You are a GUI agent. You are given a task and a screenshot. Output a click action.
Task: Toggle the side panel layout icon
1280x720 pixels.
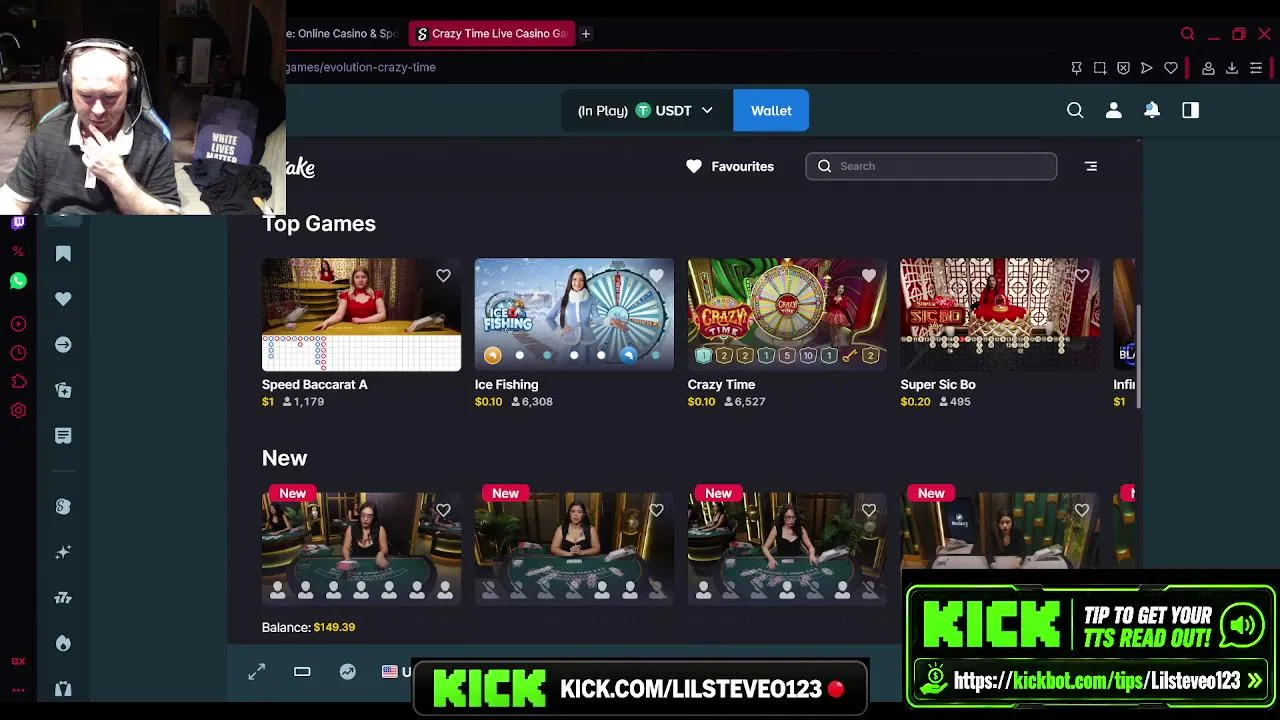[x=1190, y=111]
